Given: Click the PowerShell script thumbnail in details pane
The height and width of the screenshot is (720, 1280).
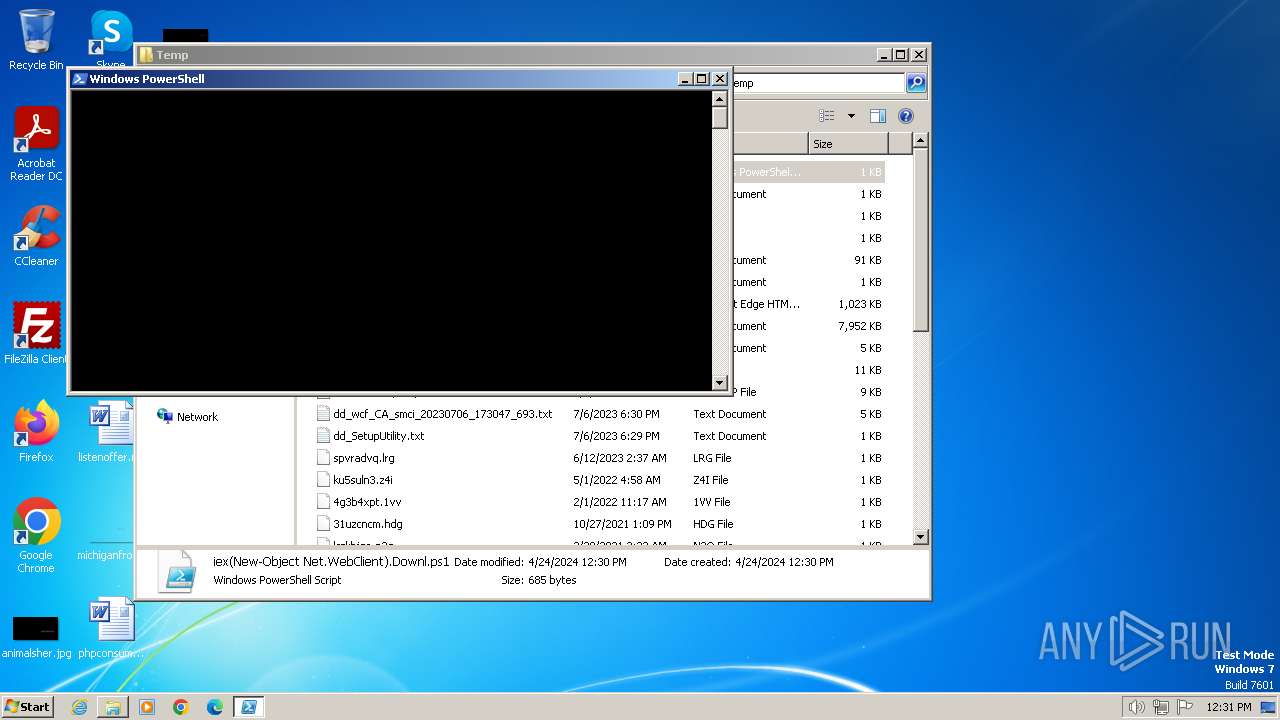Looking at the screenshot, I should pyautogui.click(x=177, y=571).
